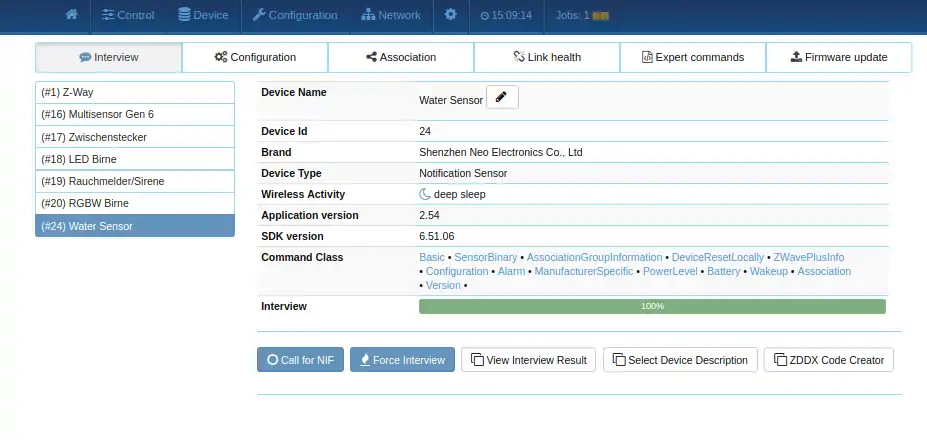
Task: Click the SDK version 6.51.06 value
Action: click(436, 236)
